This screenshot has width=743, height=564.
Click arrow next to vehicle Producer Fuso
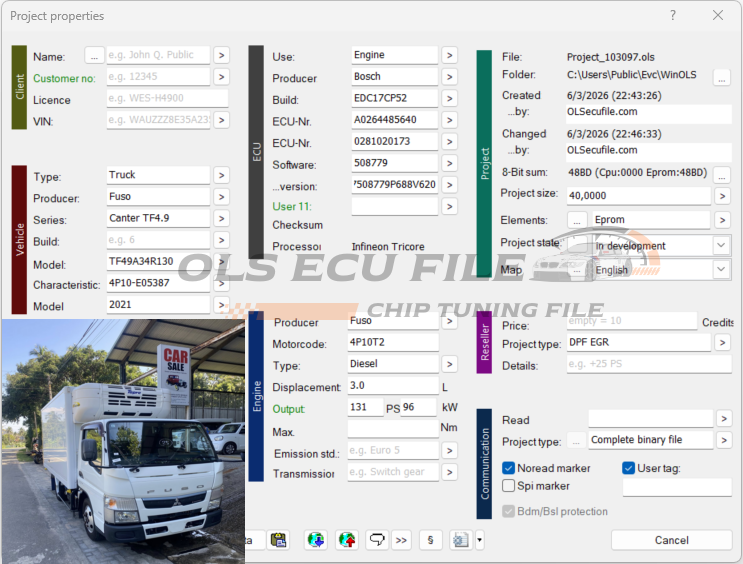pyautogui.click(x=221, y=197)
